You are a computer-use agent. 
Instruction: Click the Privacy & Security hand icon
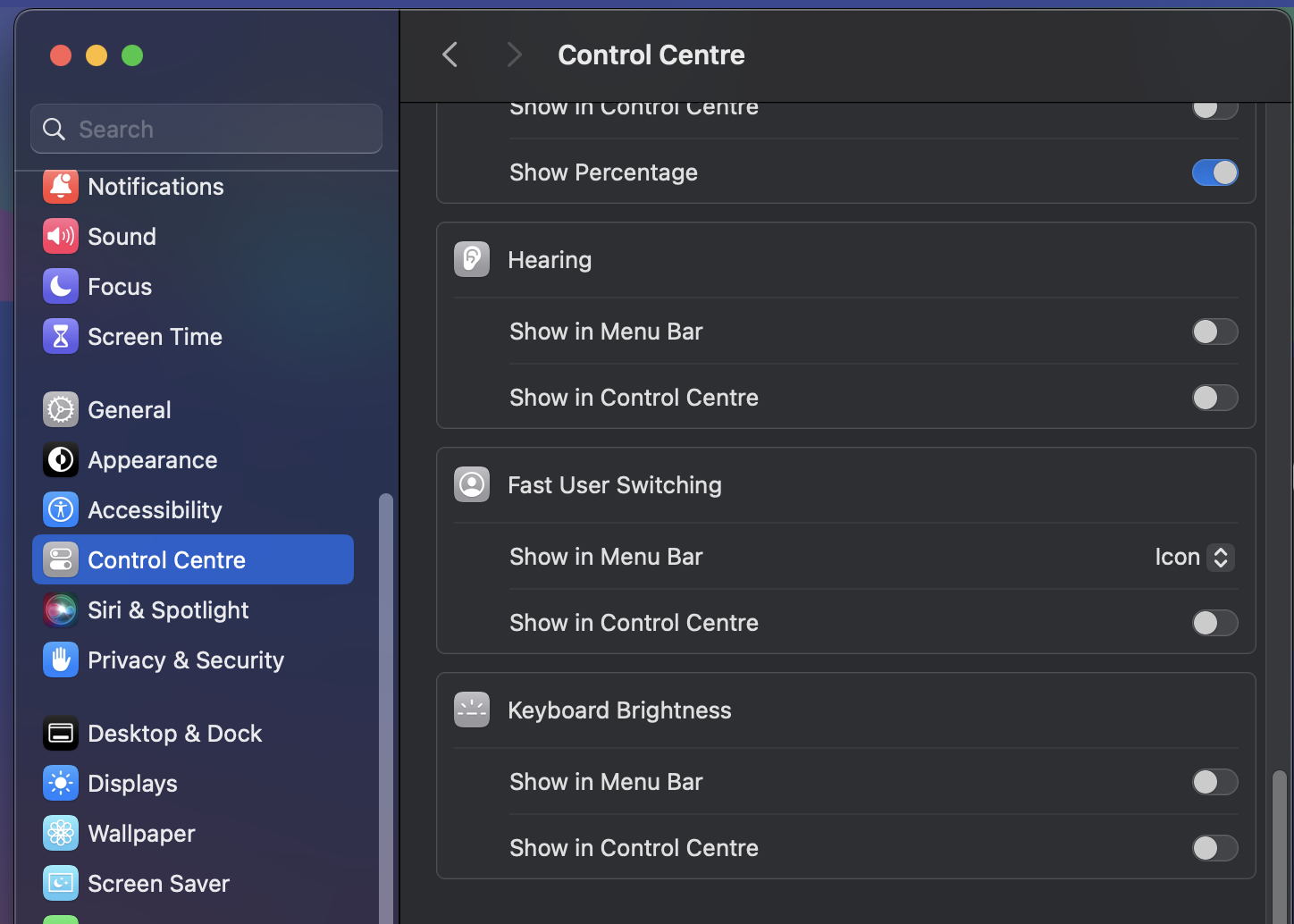[x=61, y=660]
